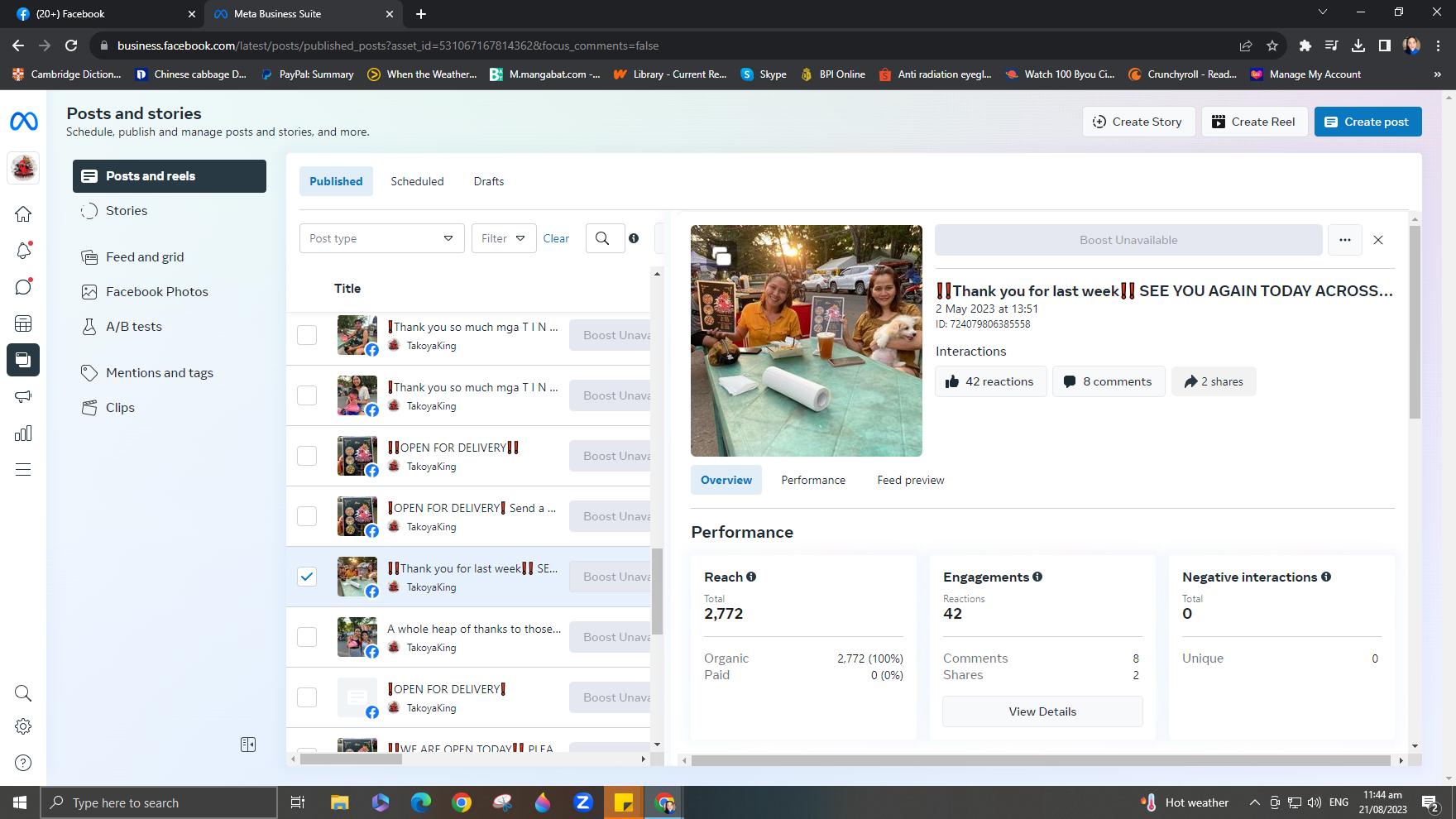Show hidden system tray icons
The height and width of the screenshot is (819, 1456).
1254,802
